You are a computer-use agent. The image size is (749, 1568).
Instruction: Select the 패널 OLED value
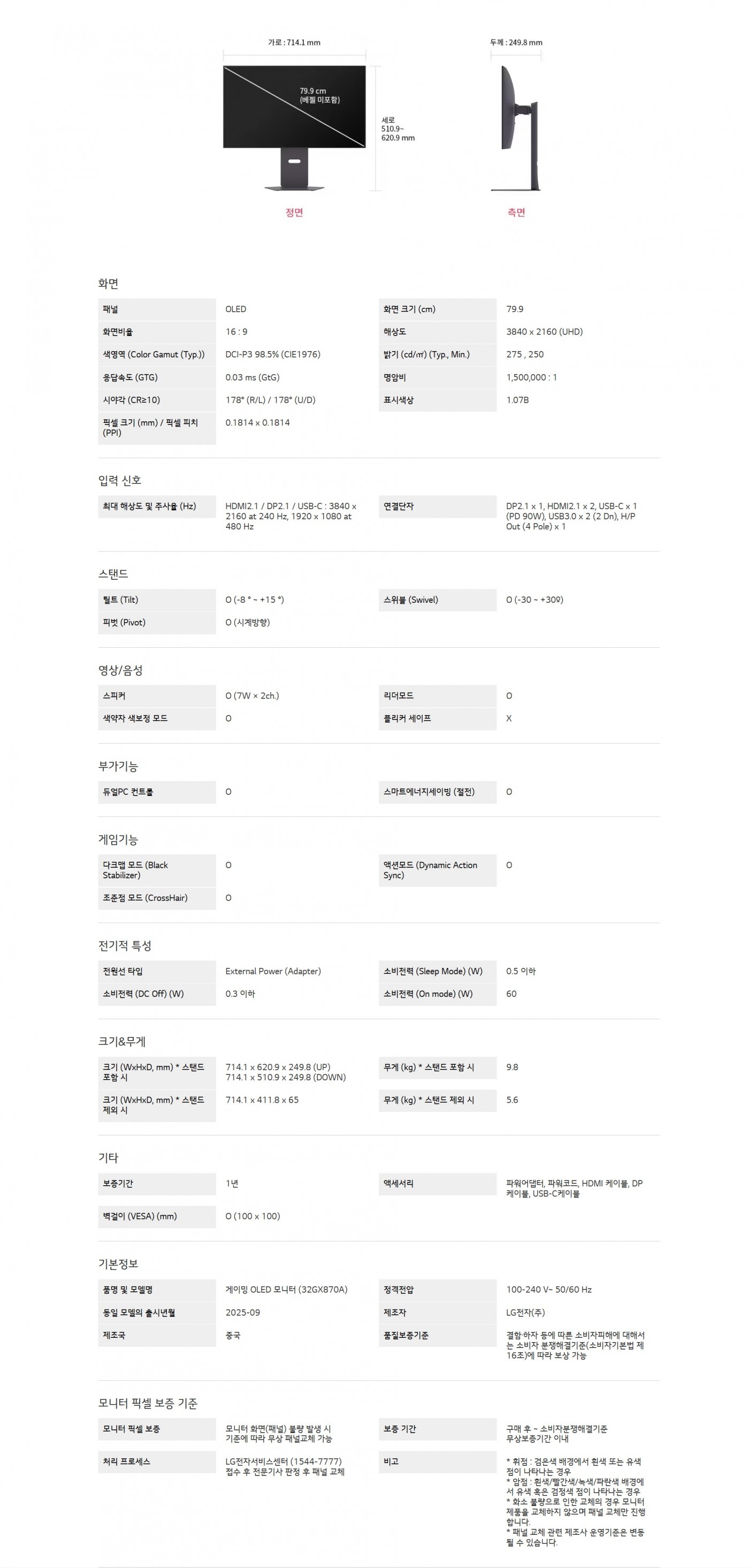point(235,309)
